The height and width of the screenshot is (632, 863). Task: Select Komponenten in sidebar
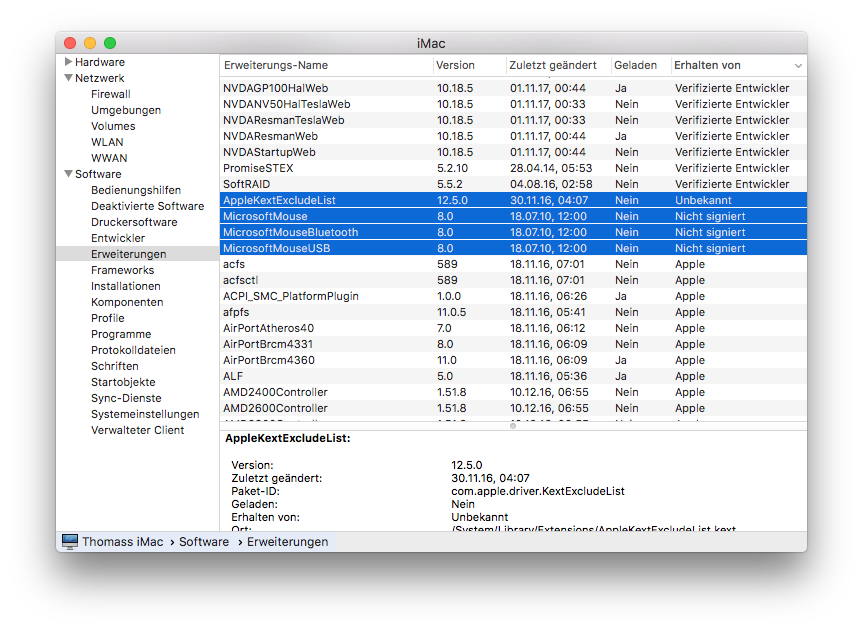tap(127, 302)
